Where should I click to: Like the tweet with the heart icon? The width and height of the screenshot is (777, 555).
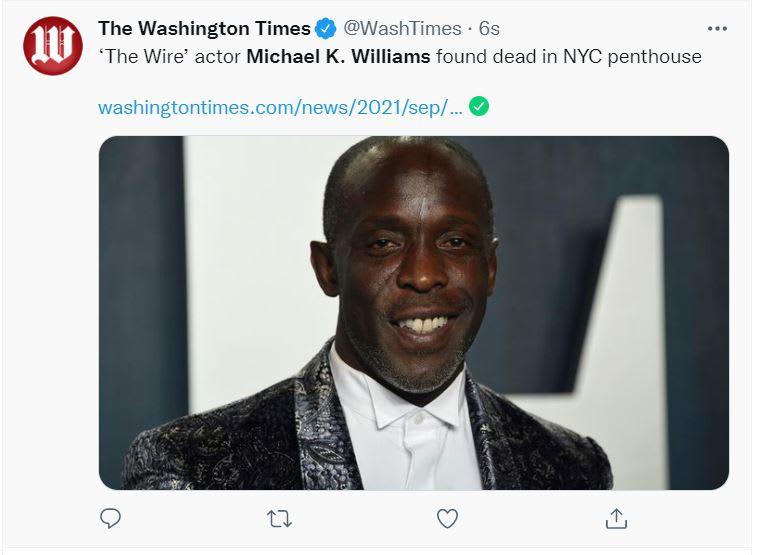[x=447, y=518]
